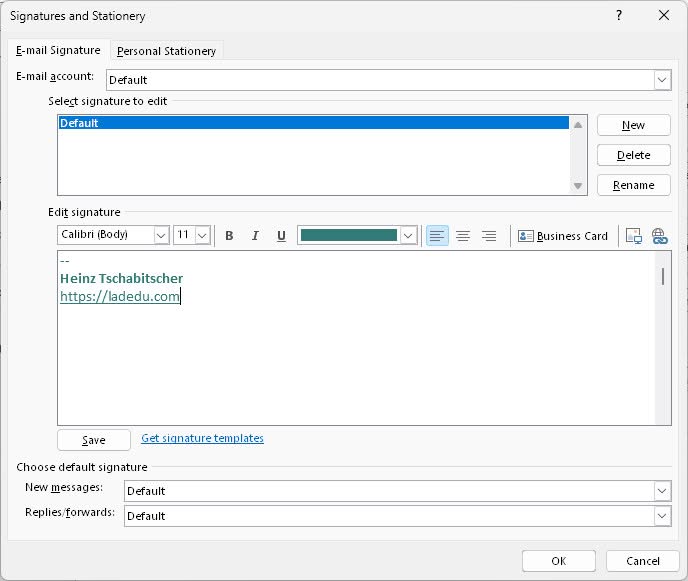
Task: Open Get signature templates link
Action: click(202, 438)
